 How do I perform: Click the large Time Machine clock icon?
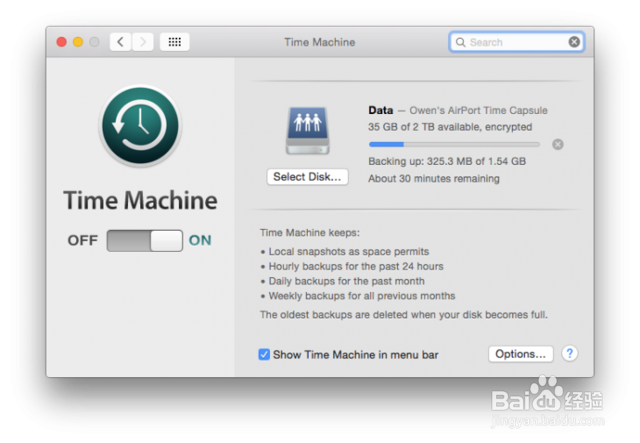(140, 126)
